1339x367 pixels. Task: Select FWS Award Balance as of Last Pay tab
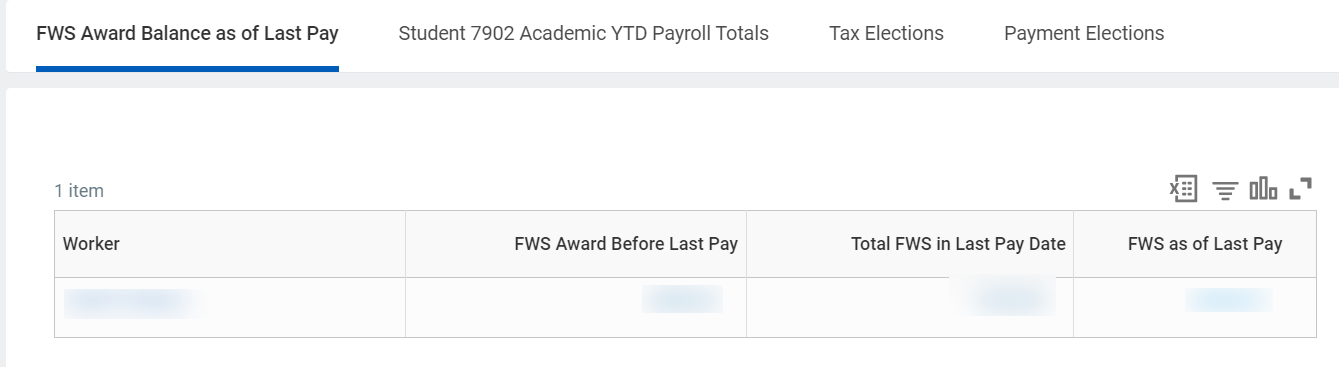point(187,33)
